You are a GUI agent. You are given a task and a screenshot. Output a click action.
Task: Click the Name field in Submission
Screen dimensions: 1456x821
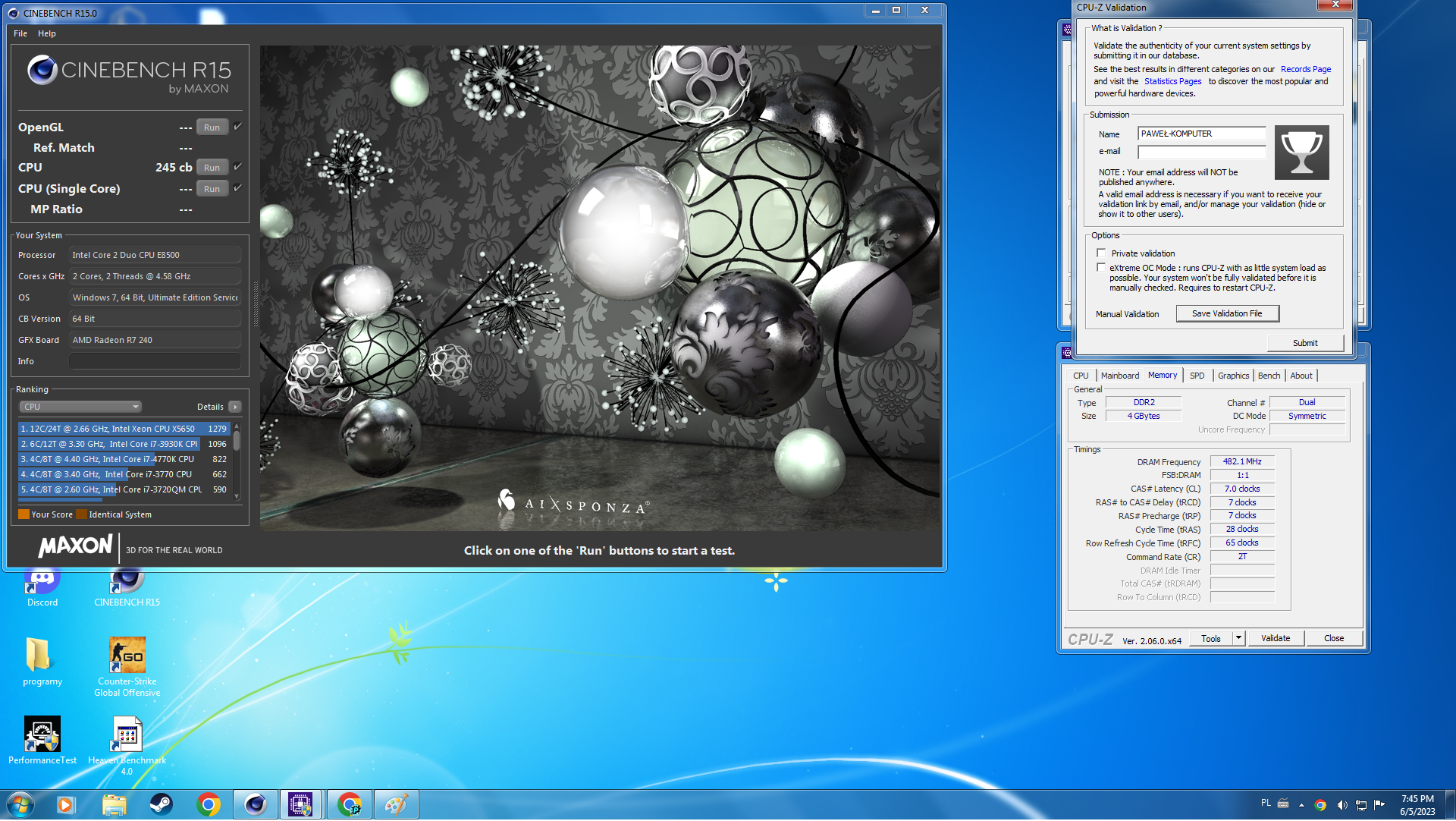point(1201,134)
